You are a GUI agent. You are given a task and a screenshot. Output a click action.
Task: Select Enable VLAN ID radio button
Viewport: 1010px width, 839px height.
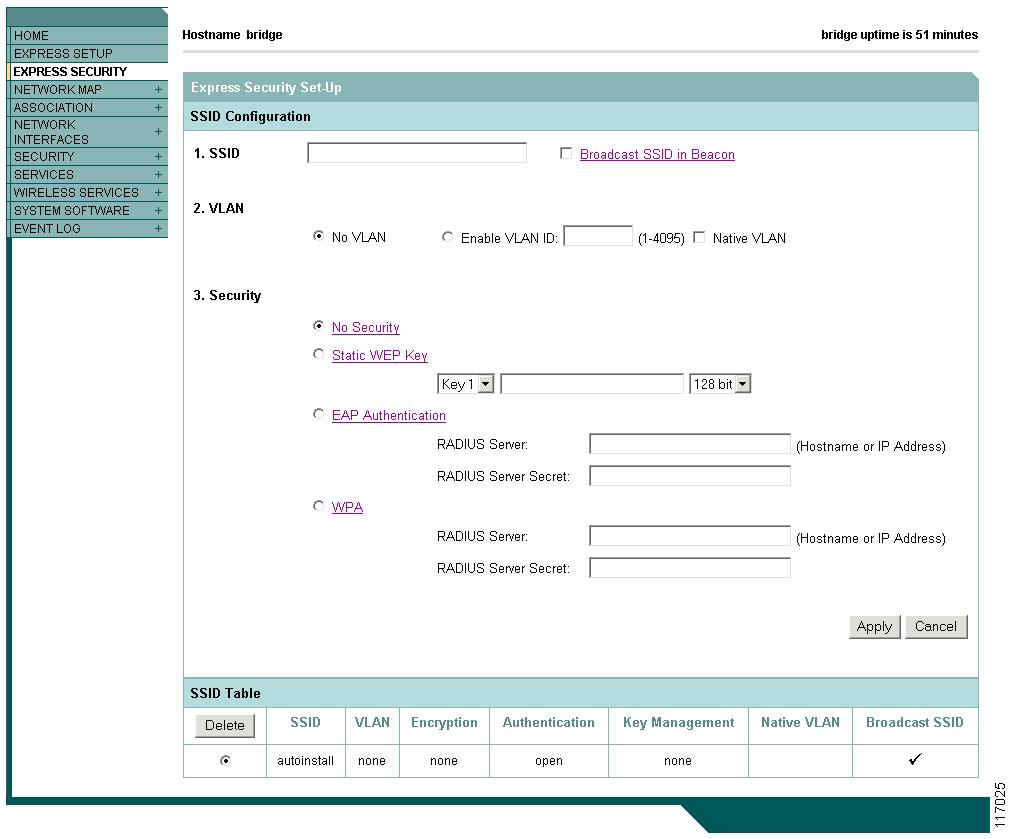447,237
